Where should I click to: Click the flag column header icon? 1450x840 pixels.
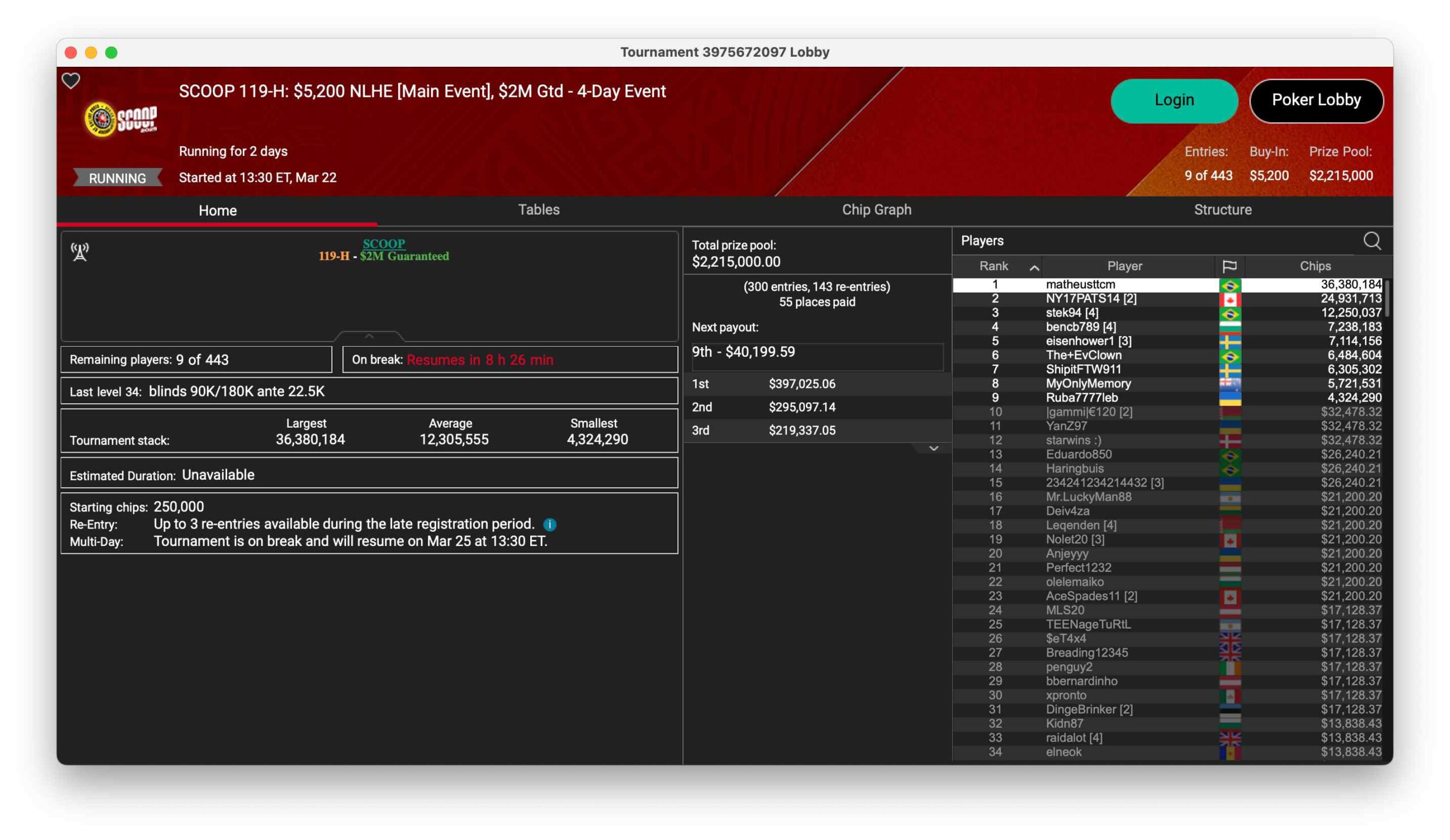pos(1229,266)
